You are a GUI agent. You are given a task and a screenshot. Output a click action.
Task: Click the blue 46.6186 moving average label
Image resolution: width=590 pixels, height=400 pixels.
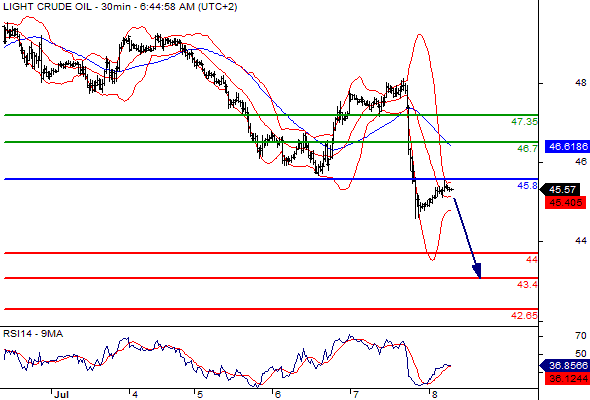tap(568, 146)
